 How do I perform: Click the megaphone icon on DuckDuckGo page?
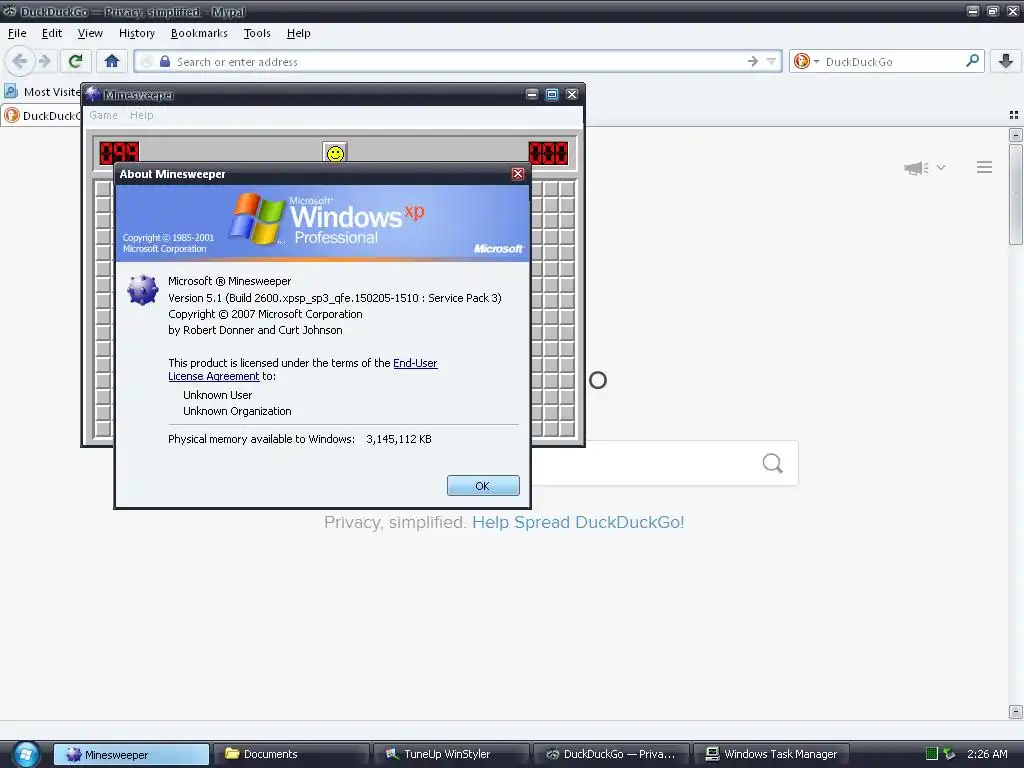[916, 168]
